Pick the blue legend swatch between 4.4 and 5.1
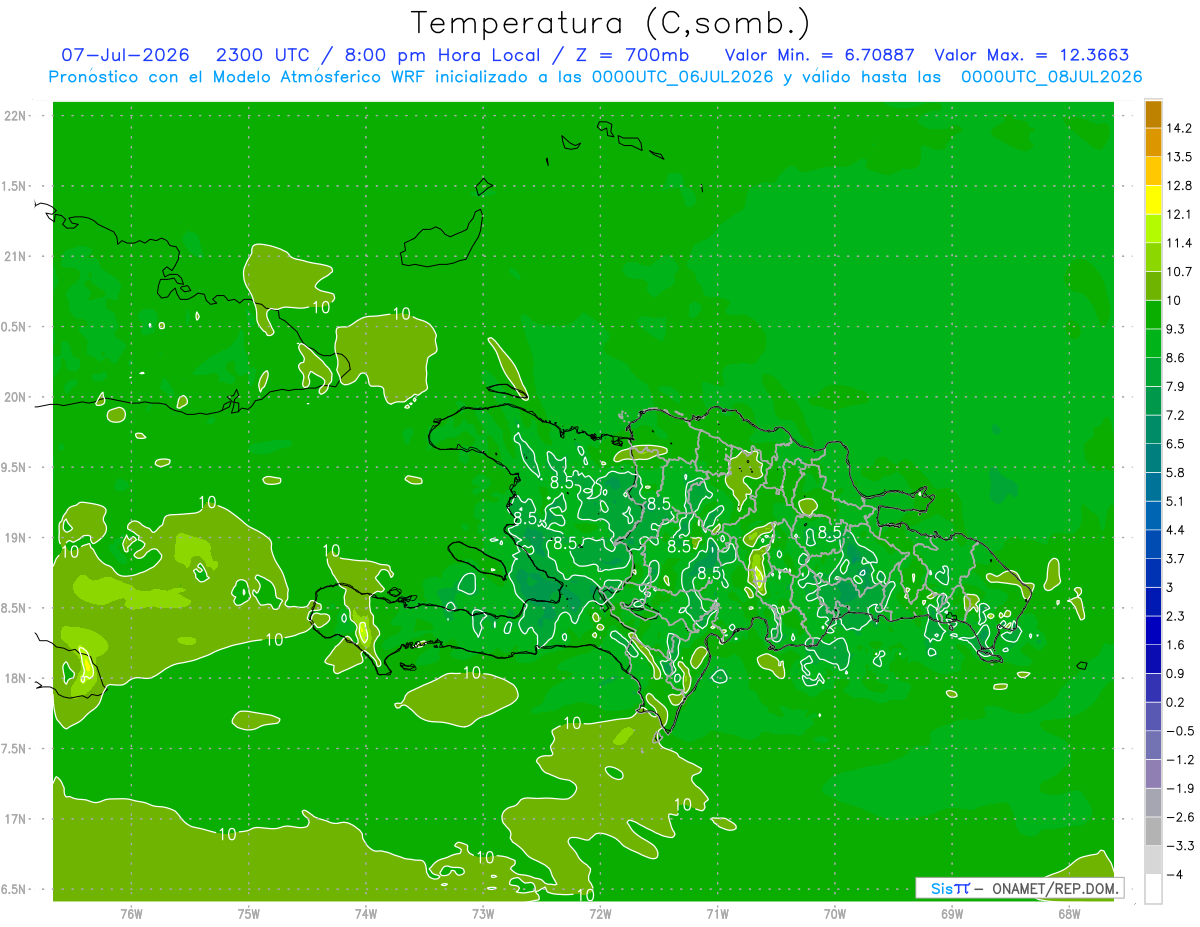This screenshot has width=1200, height=927. [1153, 516]
